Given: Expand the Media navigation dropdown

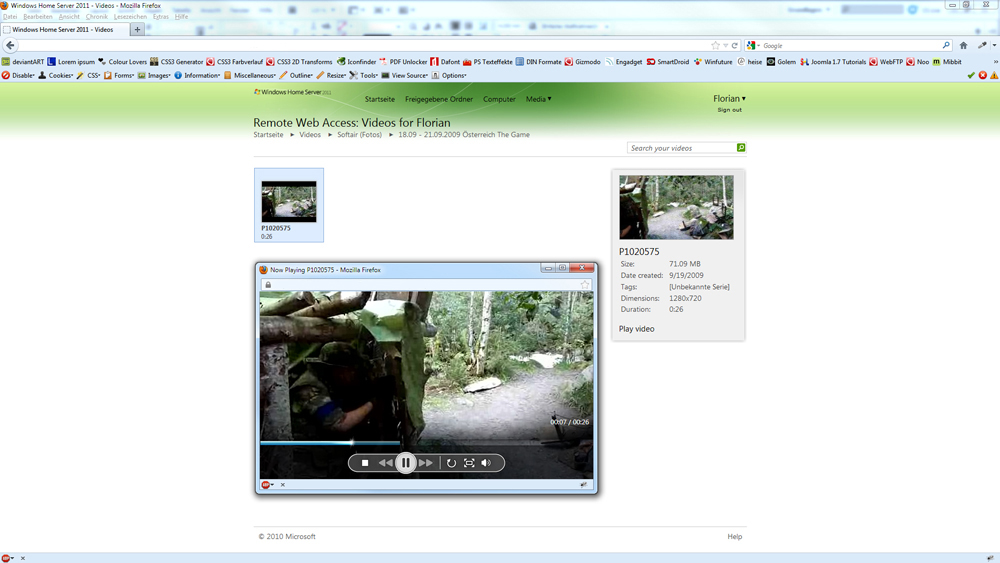Looking at the screenshot, I should (539, 99).
